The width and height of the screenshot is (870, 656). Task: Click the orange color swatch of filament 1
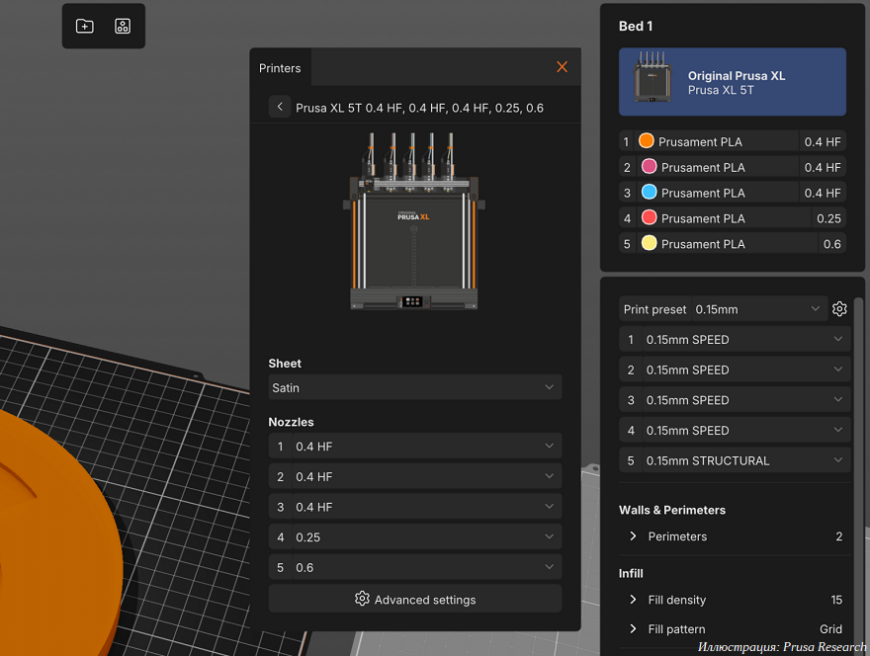(646, 141)
